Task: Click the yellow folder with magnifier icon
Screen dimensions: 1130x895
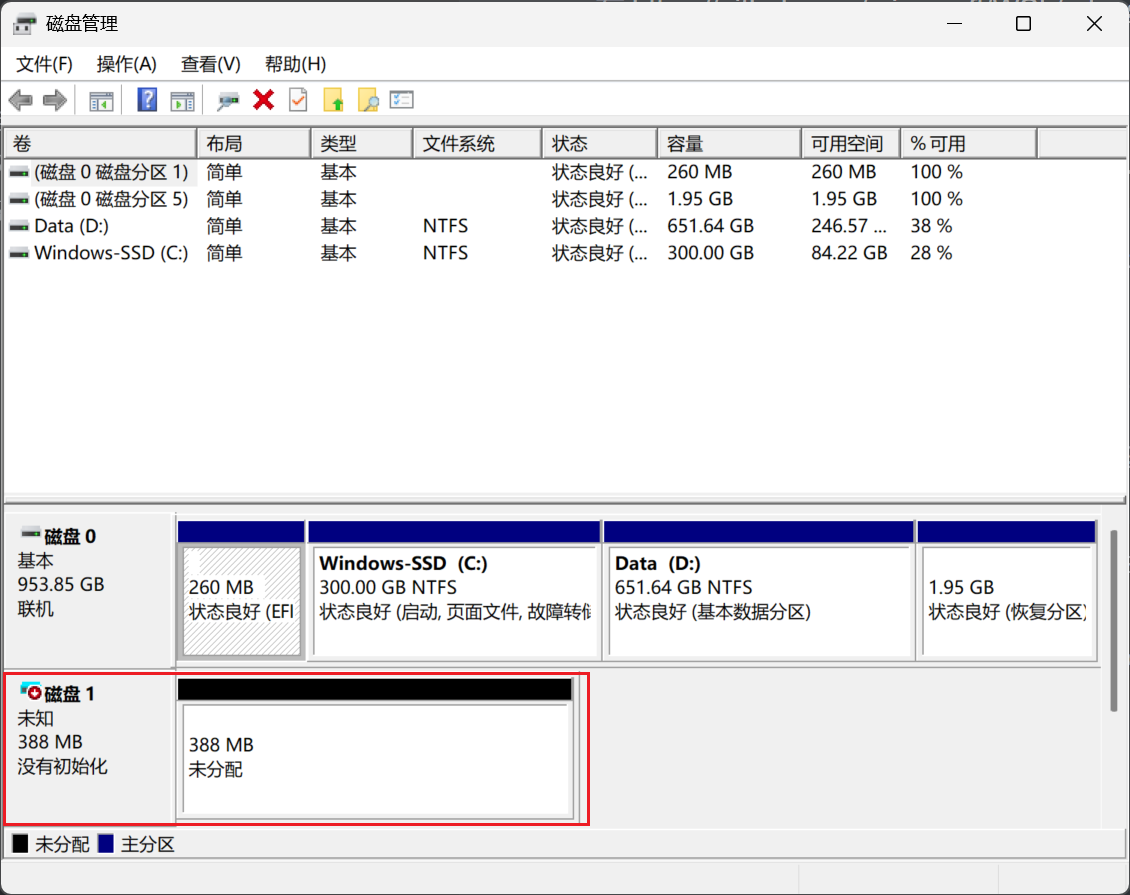Action: pos(368,100)
